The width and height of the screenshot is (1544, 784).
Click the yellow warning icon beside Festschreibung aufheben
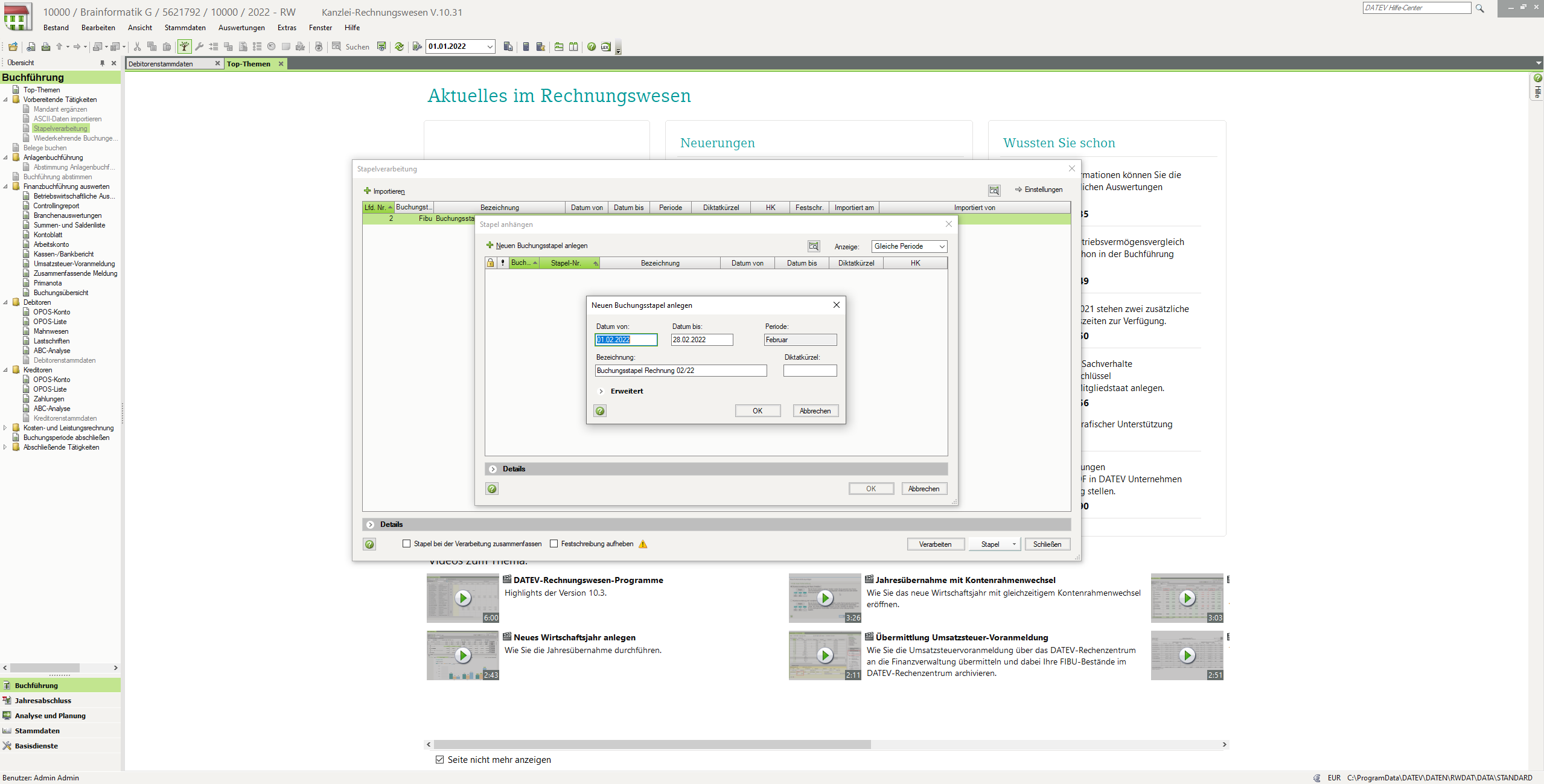tap(643, 544)
